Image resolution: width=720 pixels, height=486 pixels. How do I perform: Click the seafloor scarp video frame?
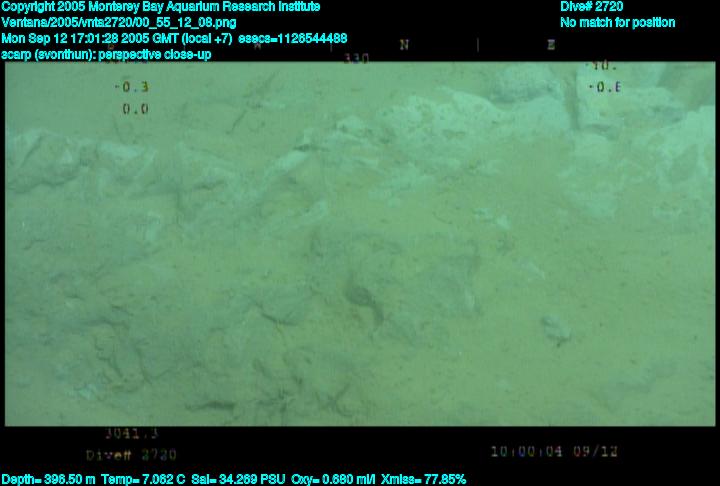click(x=360, y=244)
